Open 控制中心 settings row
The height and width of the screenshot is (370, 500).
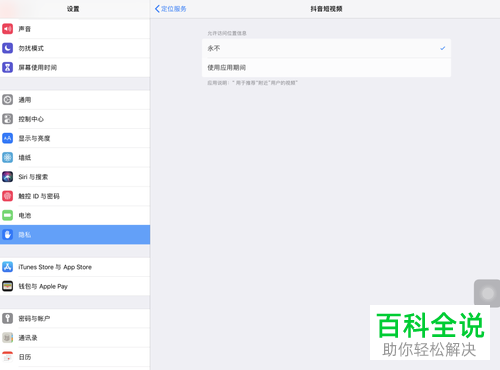tap(75, 119)
